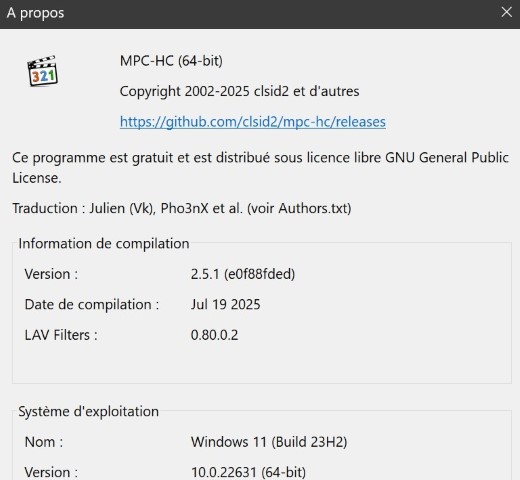Click the Nom label in OS section
Image resolution: width=520 pixels, height=480 pixels.
pyautogui.click(x=44, y=442)
